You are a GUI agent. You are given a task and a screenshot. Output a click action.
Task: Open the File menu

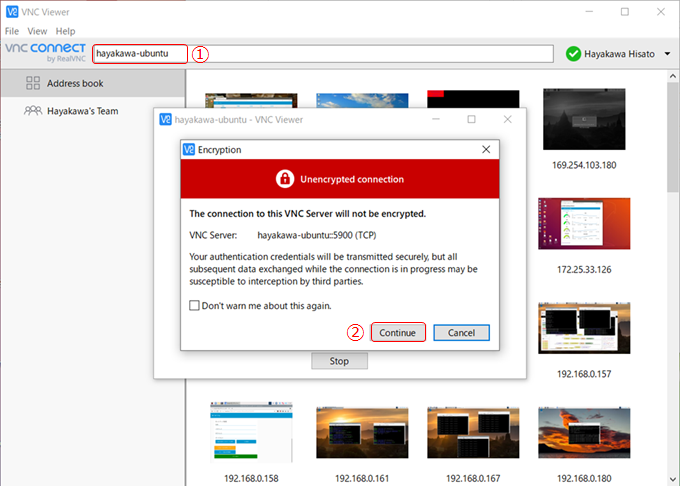pyautogui.click(x=12, y=31)
